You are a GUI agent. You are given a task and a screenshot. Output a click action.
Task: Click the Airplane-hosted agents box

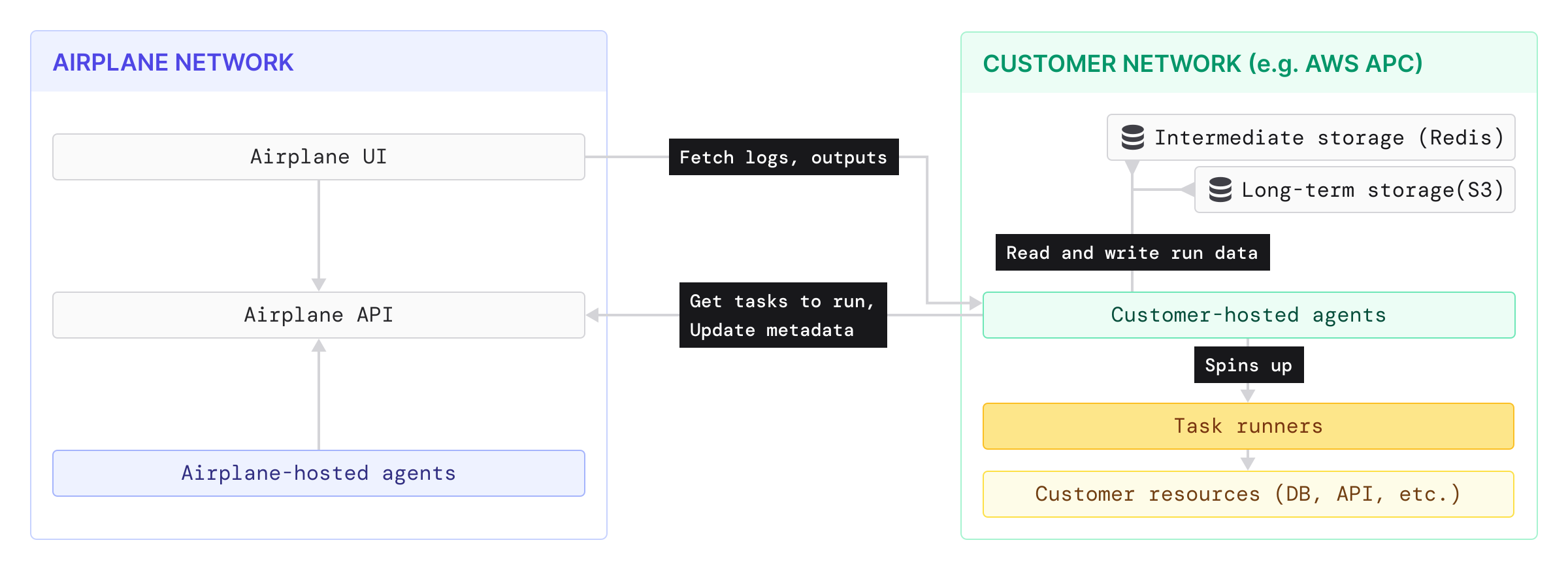click(319, 473)
